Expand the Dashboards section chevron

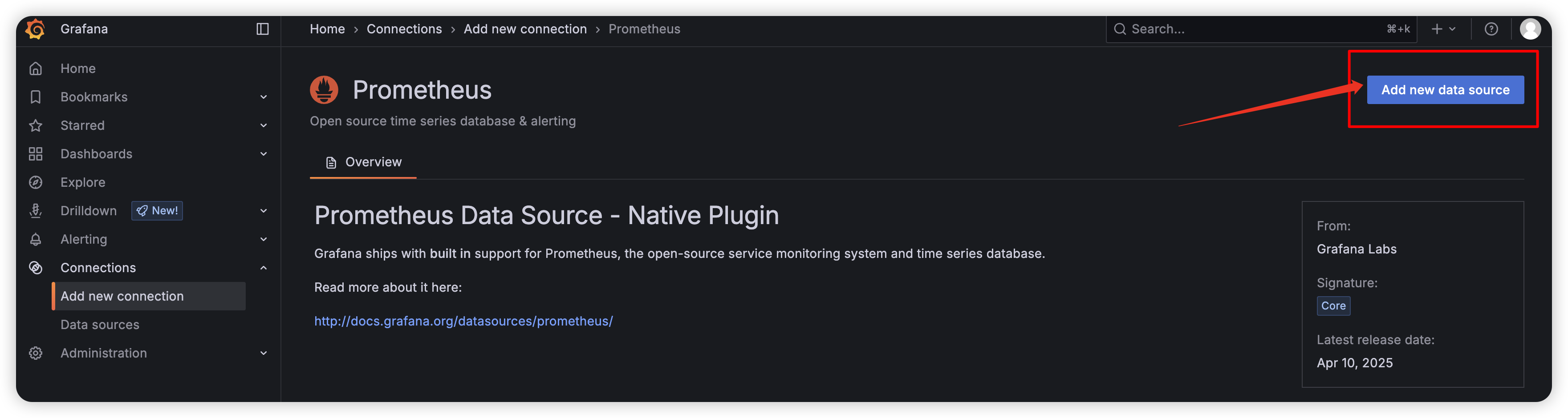click(264, 154)
